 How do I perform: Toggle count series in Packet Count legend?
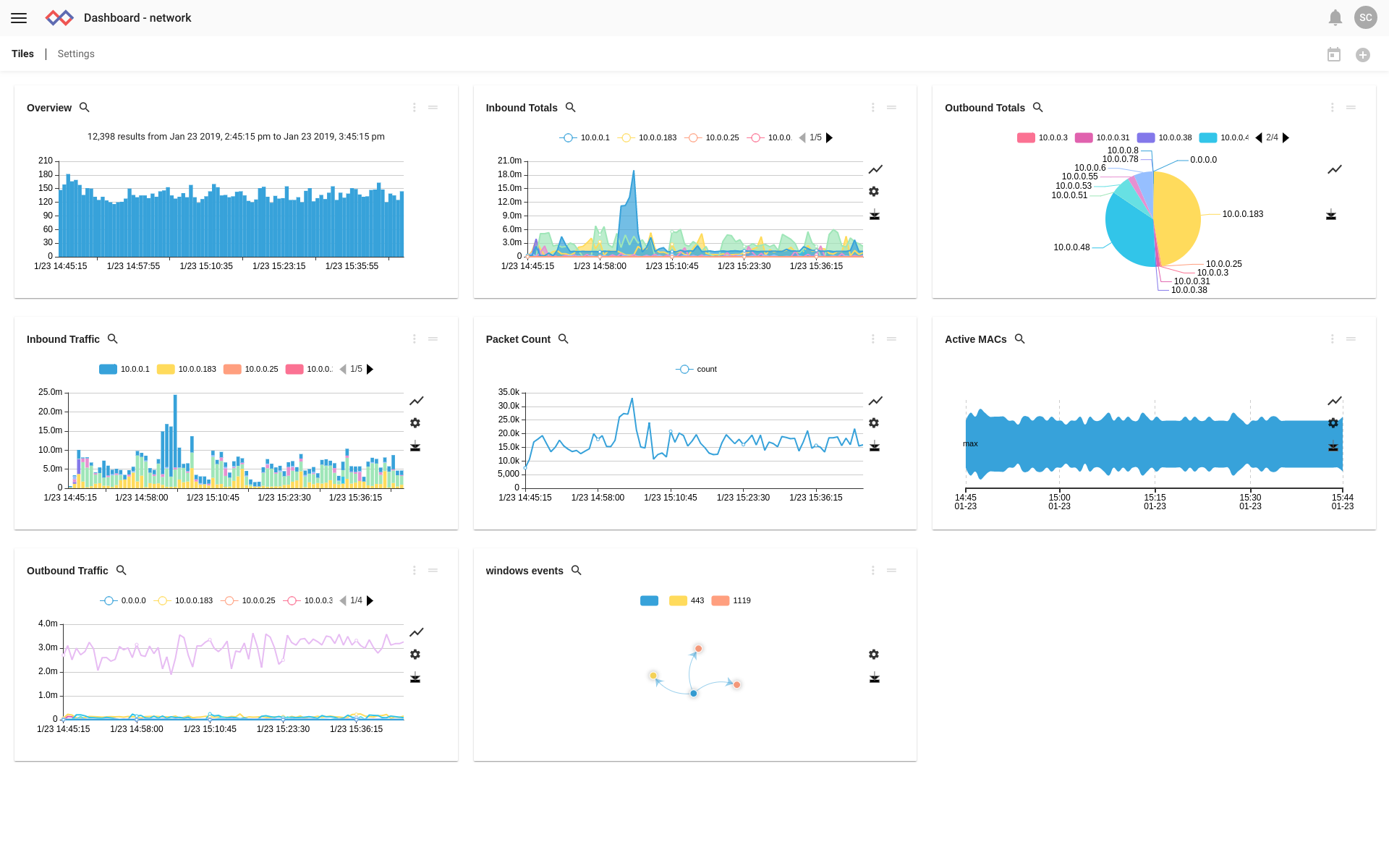pyautogui.click(x=696, y=369)
